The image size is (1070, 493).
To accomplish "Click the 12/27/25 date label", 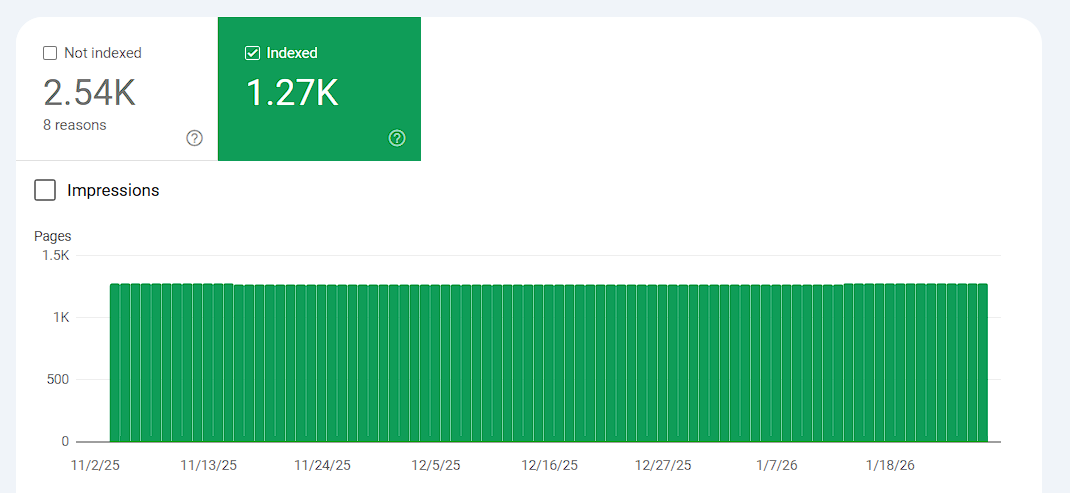I will 664,465.
